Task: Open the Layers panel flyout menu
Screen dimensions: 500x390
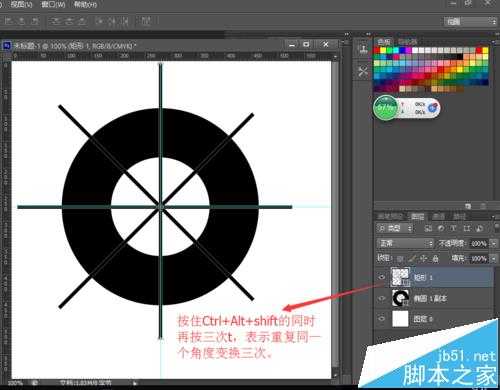Action: 494,217
